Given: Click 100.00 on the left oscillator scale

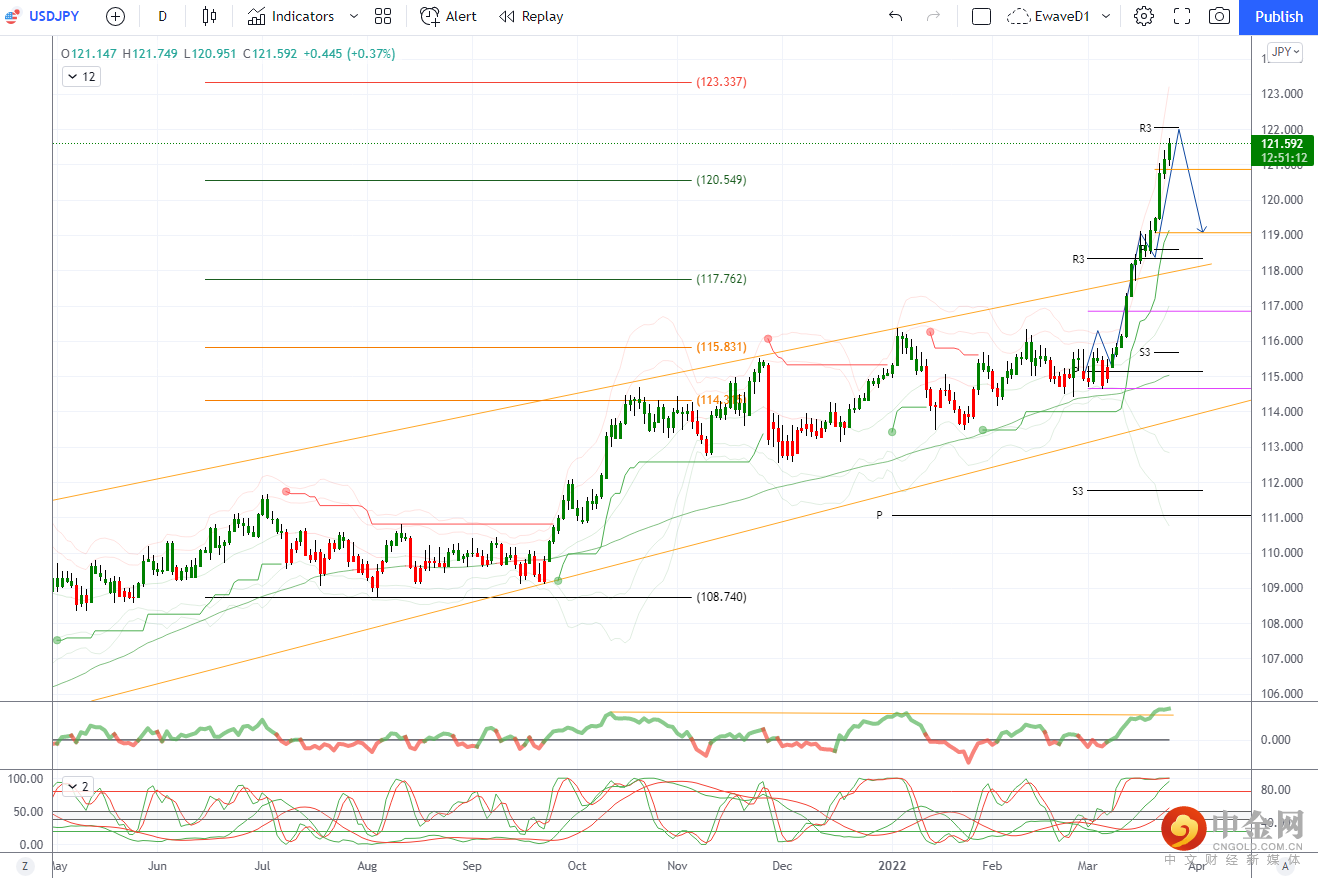Looking at the screenshot, I should (x=24, y=779).
